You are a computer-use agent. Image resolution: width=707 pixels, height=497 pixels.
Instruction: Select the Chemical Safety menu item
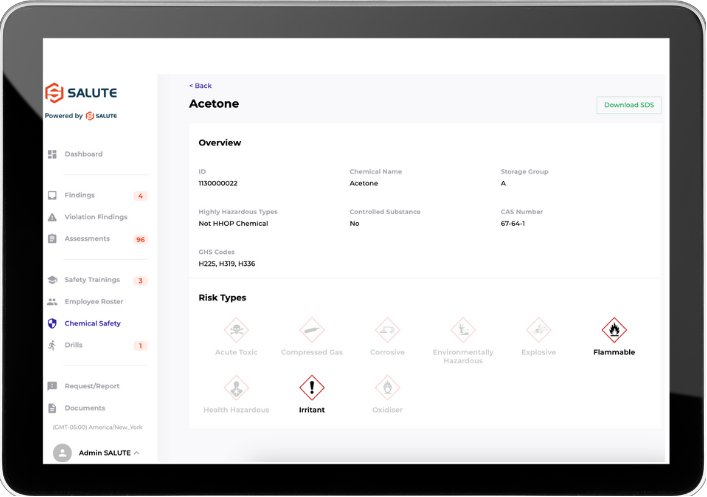coord(92,323)
